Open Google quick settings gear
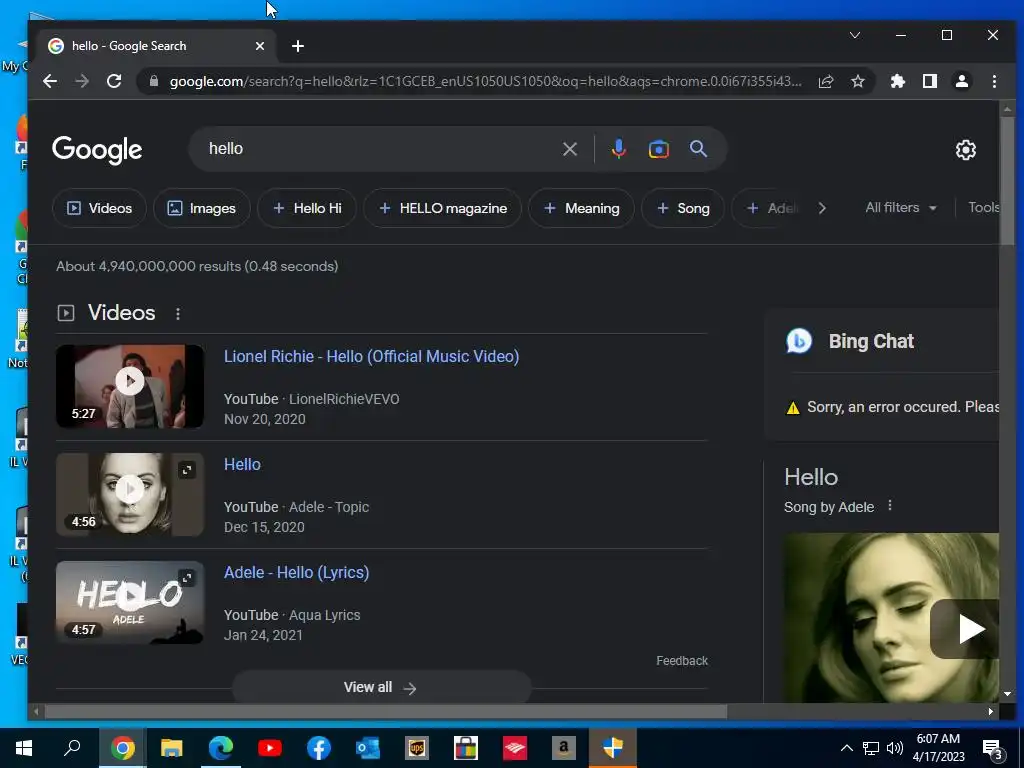This screenshot has width=1024, height=768. pos(966,150)
